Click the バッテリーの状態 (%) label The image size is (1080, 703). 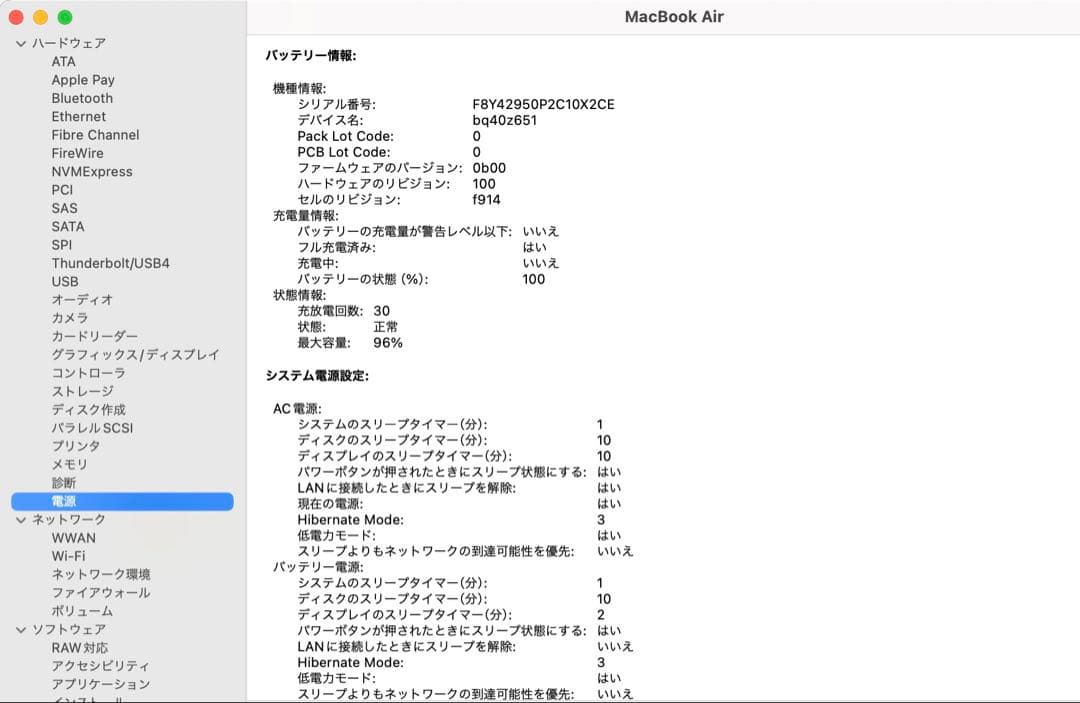click(362, 280)
